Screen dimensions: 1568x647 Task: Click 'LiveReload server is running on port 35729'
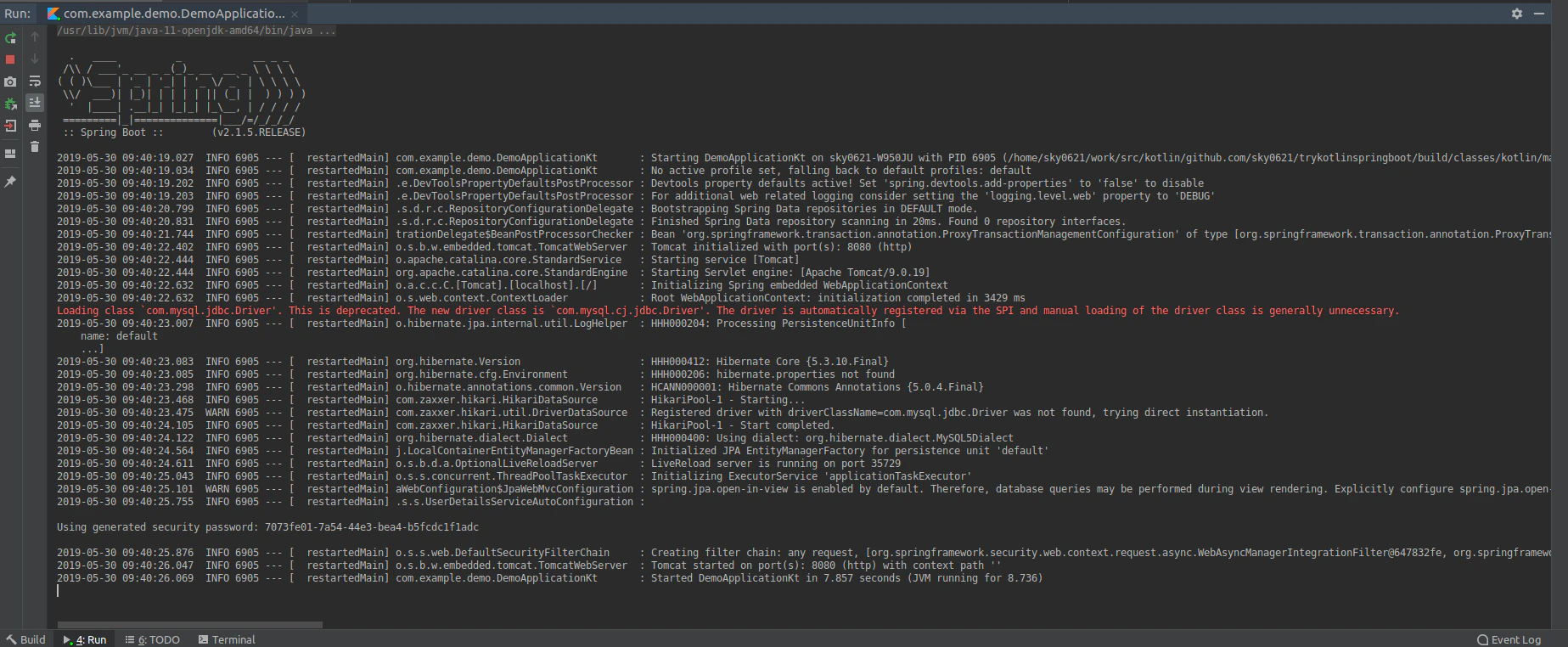pos(479,464)
